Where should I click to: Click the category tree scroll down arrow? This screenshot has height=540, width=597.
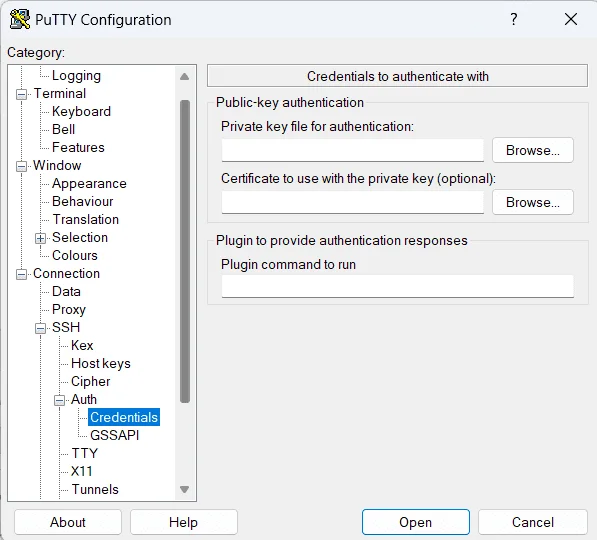(185, 489)
